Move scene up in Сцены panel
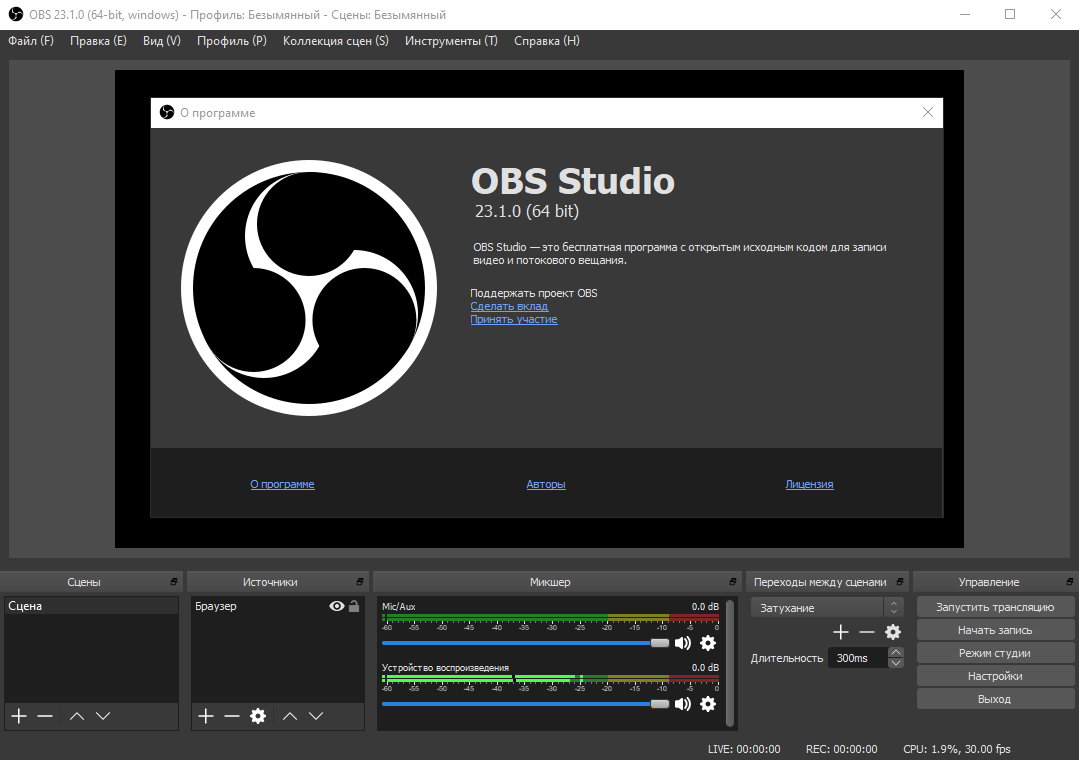The height and width of the screenshot is (760, 1079). click(77, 717)
